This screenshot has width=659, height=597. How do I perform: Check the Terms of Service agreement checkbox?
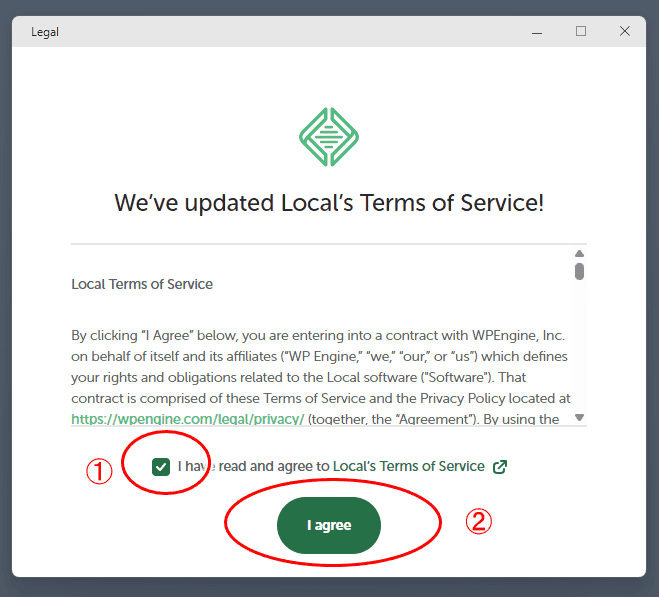click(160, 466)
